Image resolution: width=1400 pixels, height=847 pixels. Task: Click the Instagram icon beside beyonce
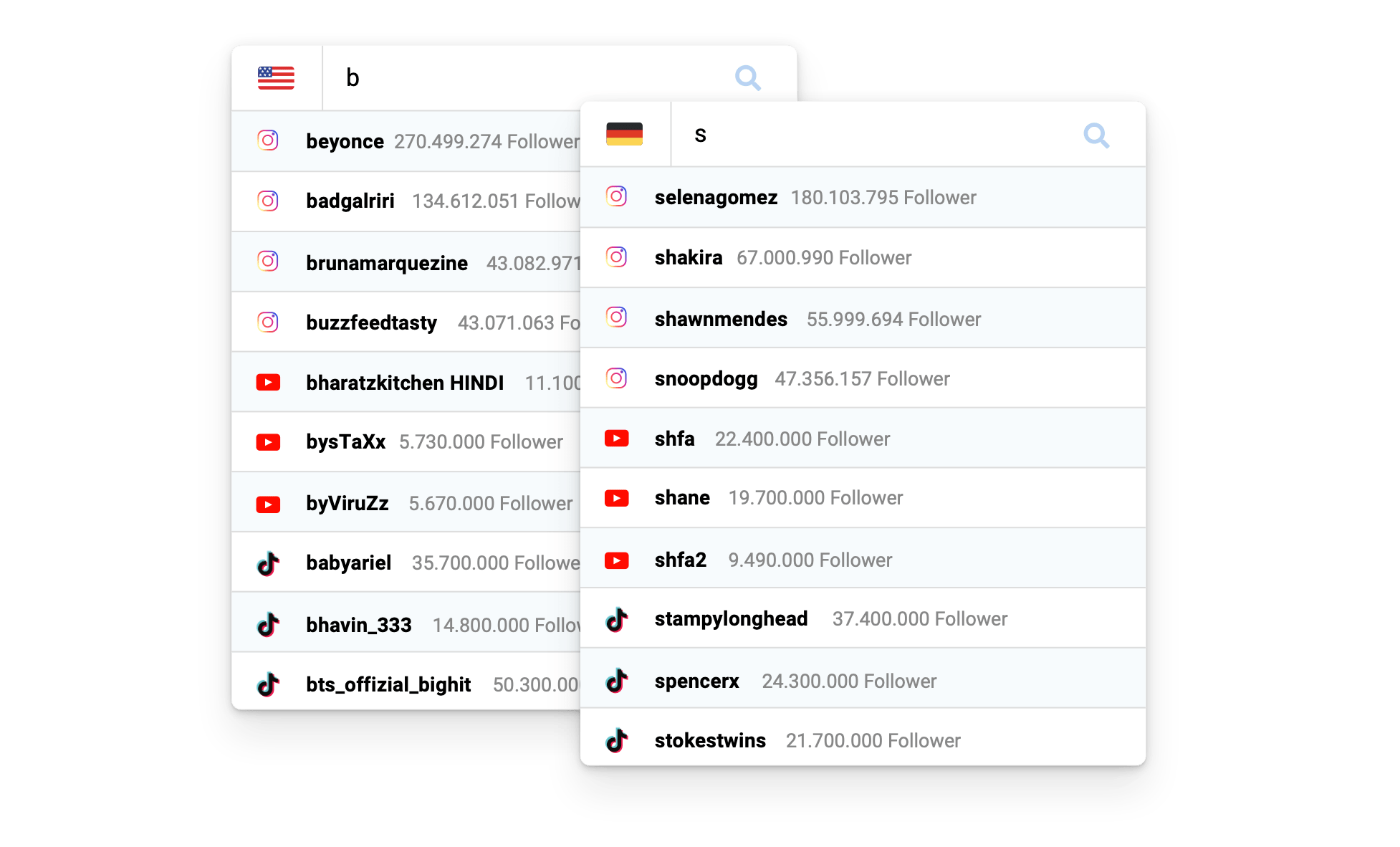[268, 140]
